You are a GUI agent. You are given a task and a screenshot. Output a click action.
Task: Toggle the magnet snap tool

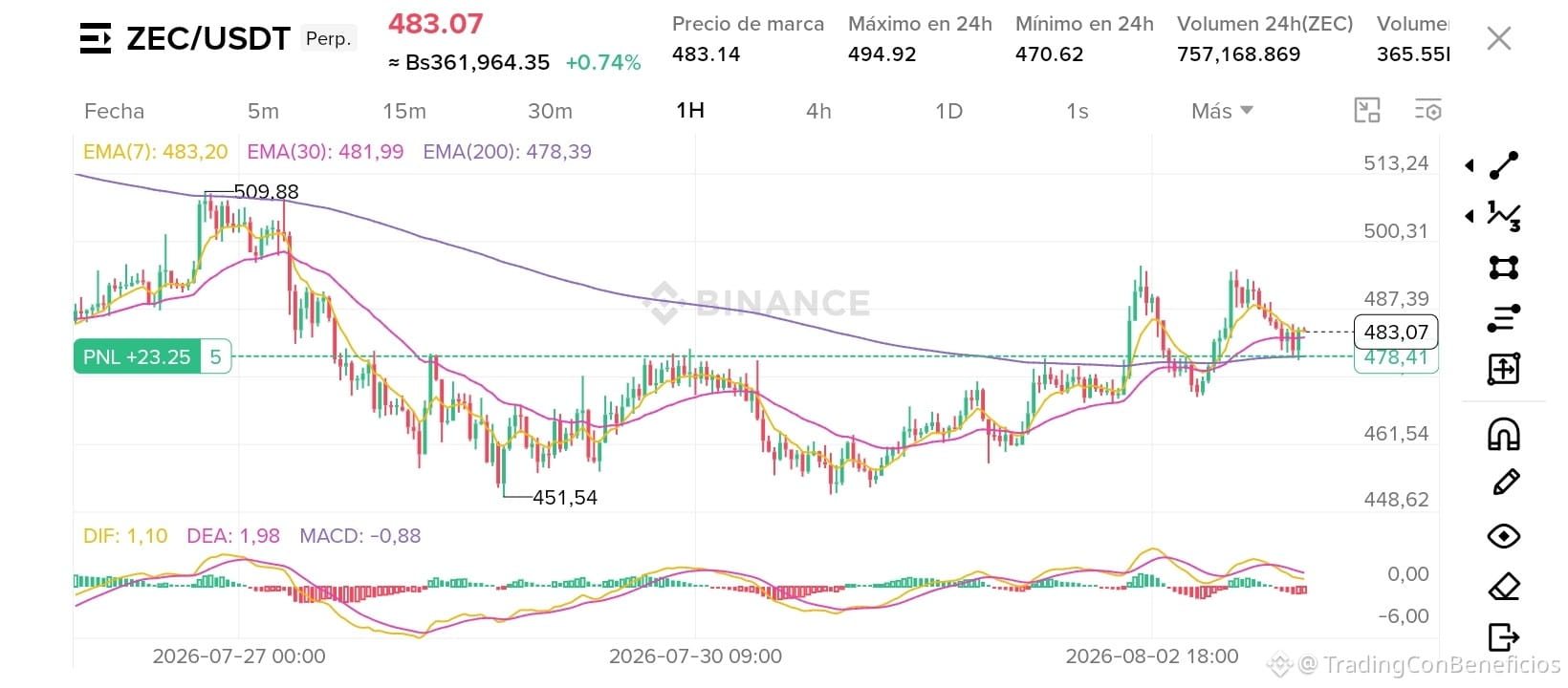pyautogui.click(x=1504, y=435)
